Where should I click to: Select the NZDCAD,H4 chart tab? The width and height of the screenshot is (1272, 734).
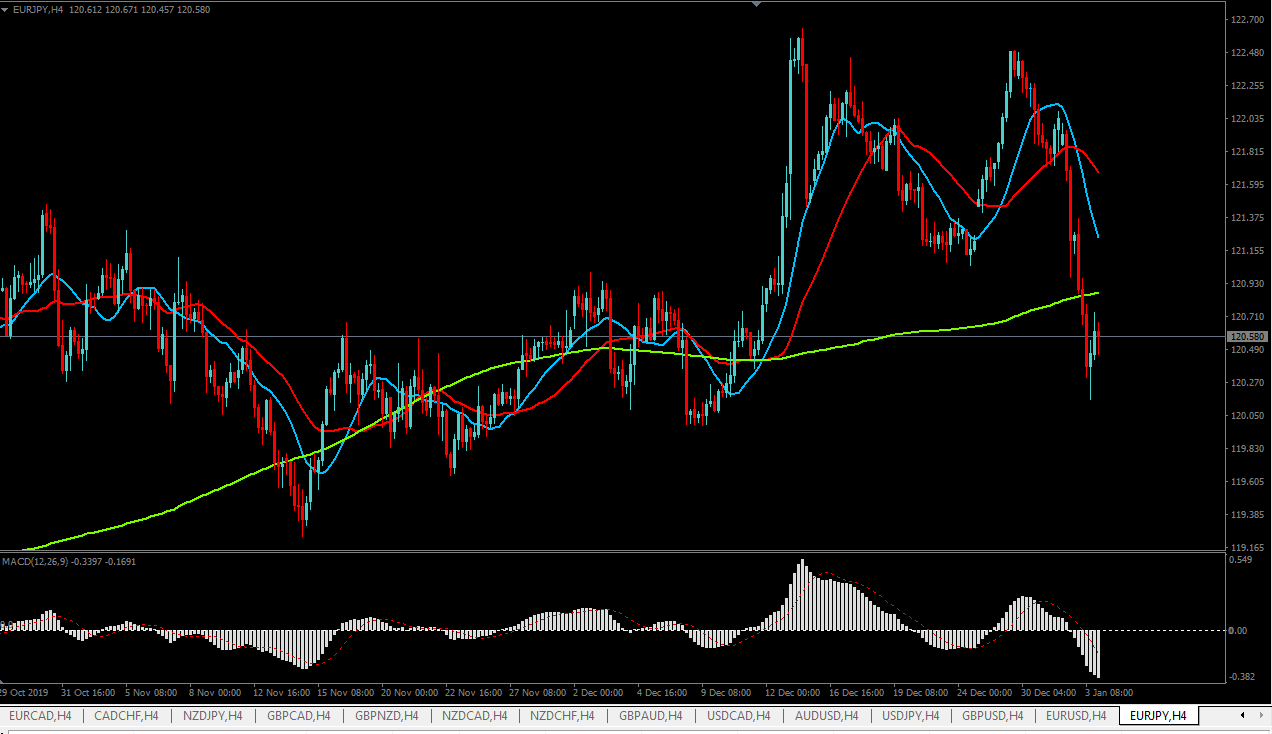pos(475,716)
